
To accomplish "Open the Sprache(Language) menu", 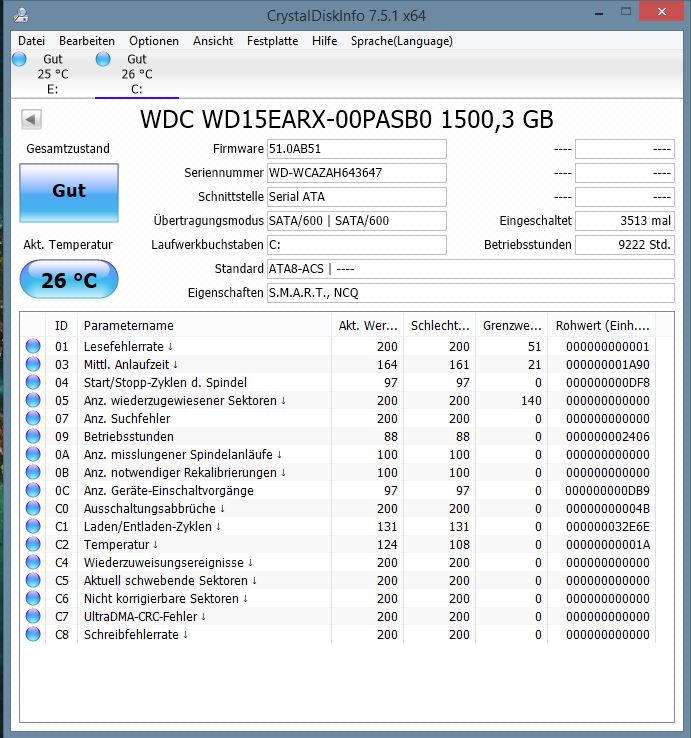I will [x=402, y=41].
